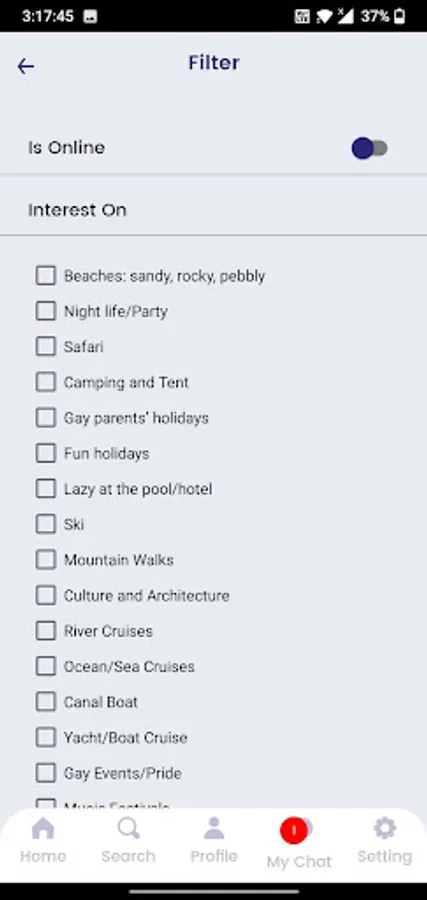Open Home from the house icon
Viewport: 427px width, 900px height.
(43, 829)
